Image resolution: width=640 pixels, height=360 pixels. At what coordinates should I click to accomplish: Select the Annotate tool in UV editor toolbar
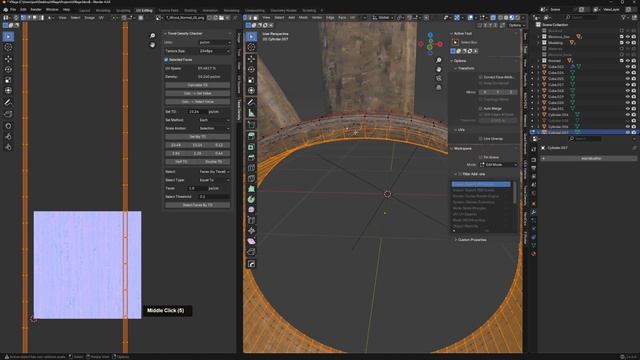[x=8, y=102]
